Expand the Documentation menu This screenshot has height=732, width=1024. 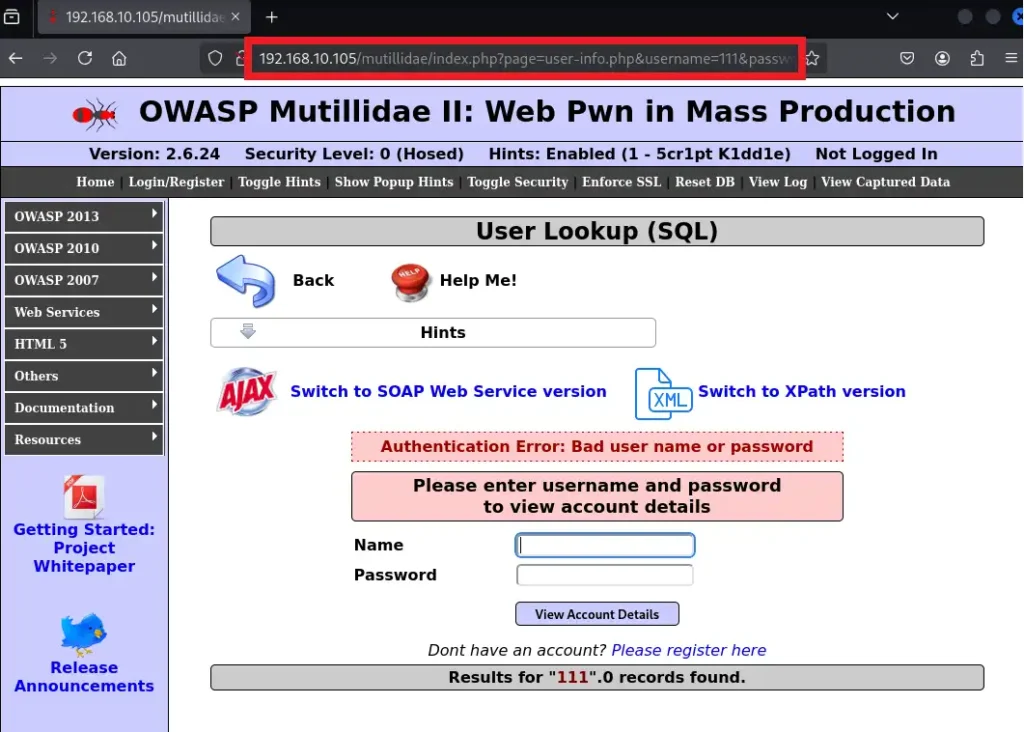click(x=84, y=407)
